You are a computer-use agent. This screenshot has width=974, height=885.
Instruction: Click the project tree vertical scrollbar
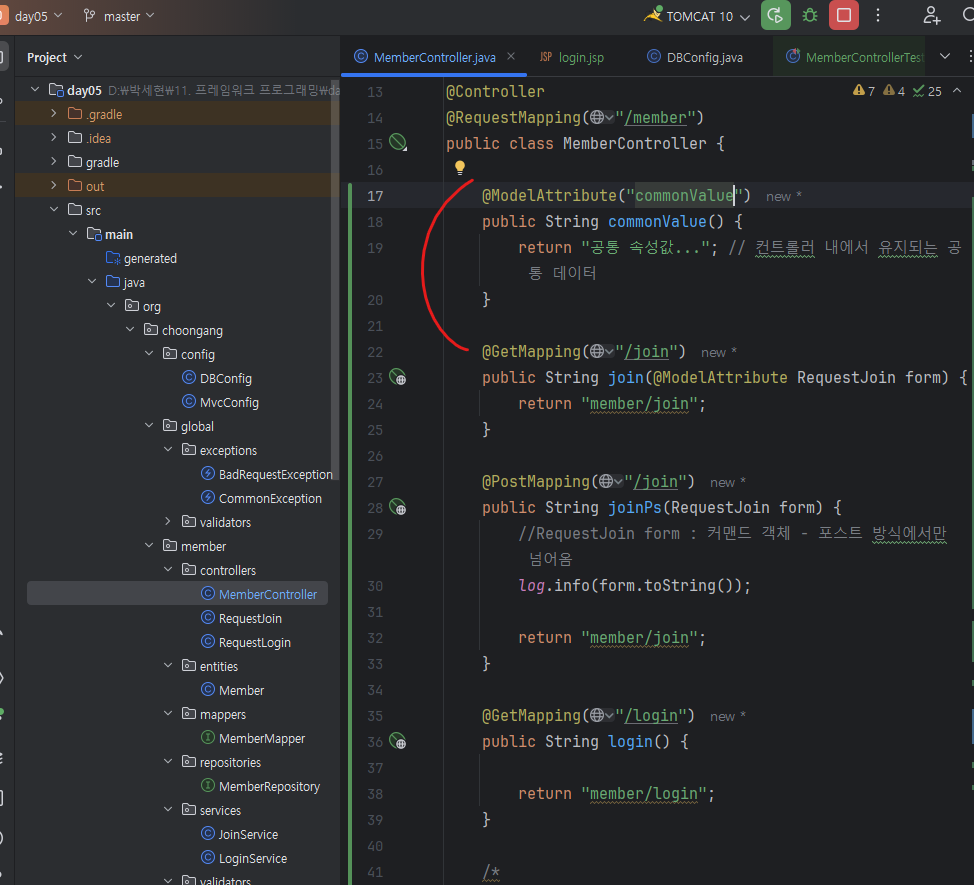(x=335, y=279)
